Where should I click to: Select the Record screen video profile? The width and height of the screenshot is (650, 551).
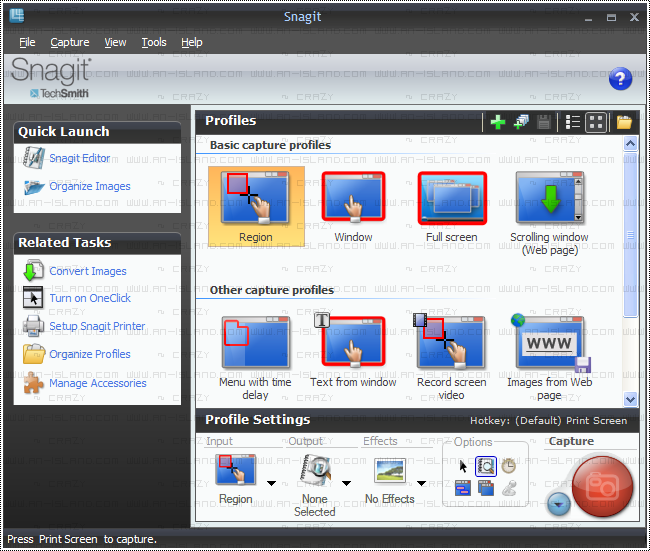point(451,357)
